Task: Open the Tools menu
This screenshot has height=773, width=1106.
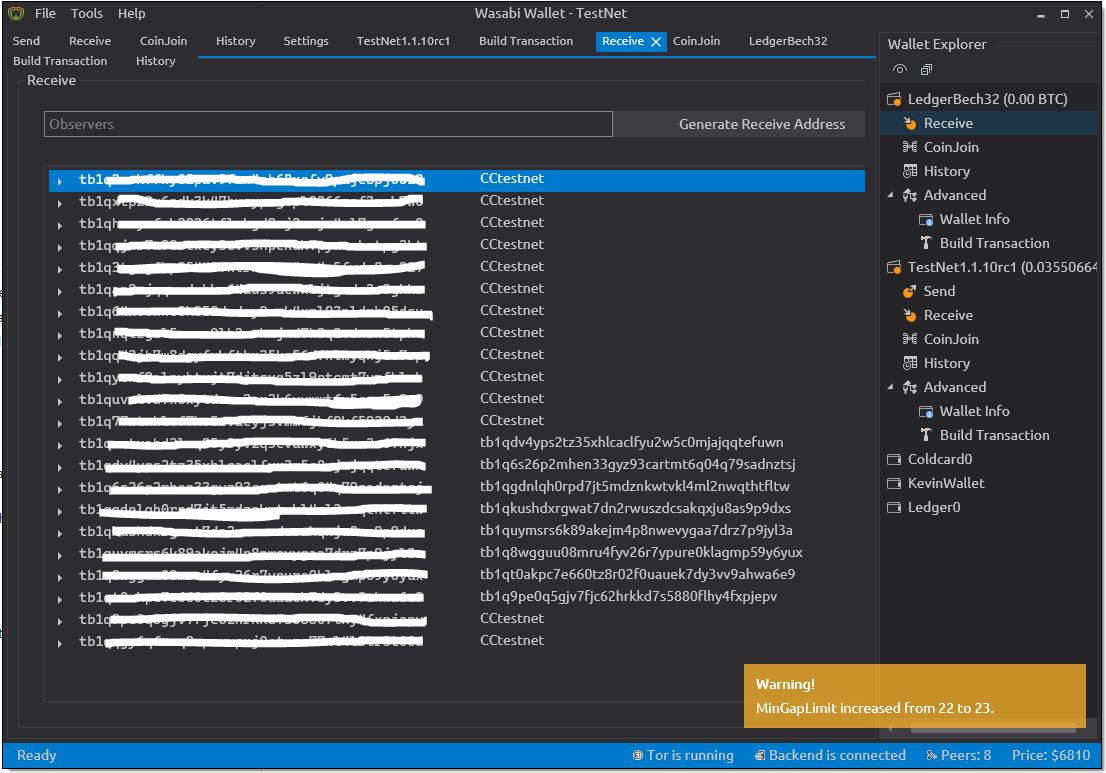Action: (x=87, y=13)
